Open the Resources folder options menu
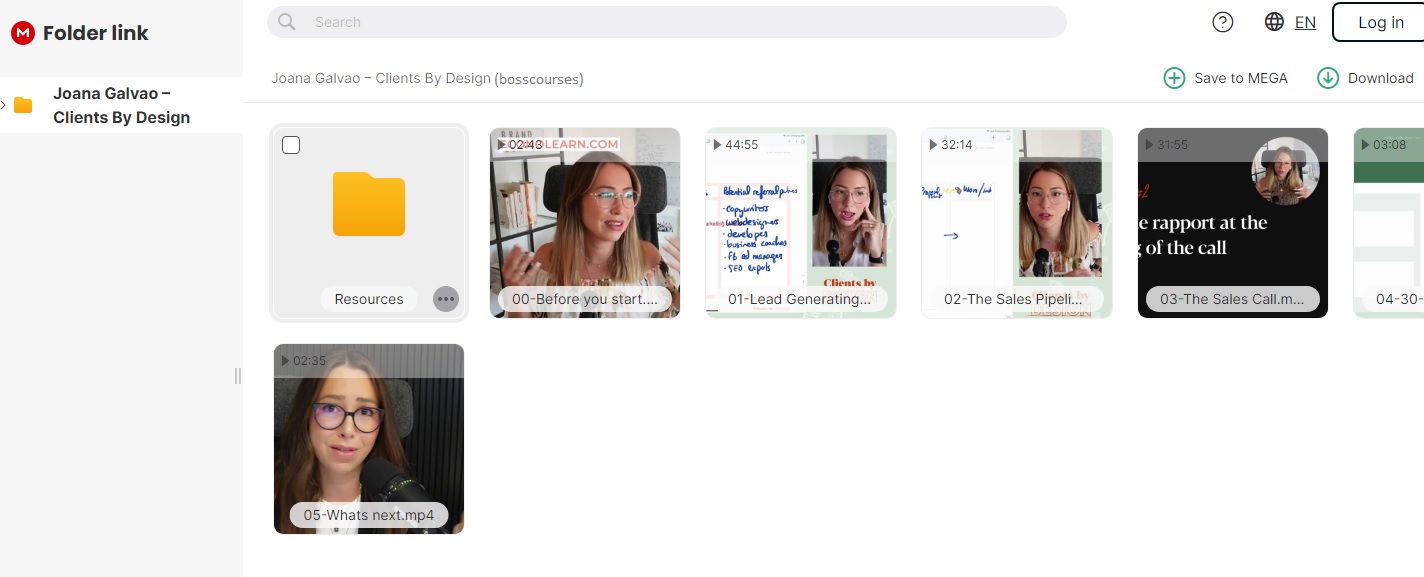The image size is (1424, 577). [x=446, y=299]
